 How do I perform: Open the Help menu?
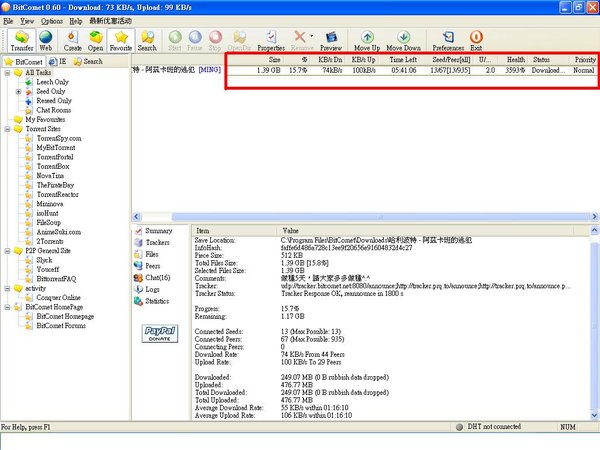click(76, 21)
